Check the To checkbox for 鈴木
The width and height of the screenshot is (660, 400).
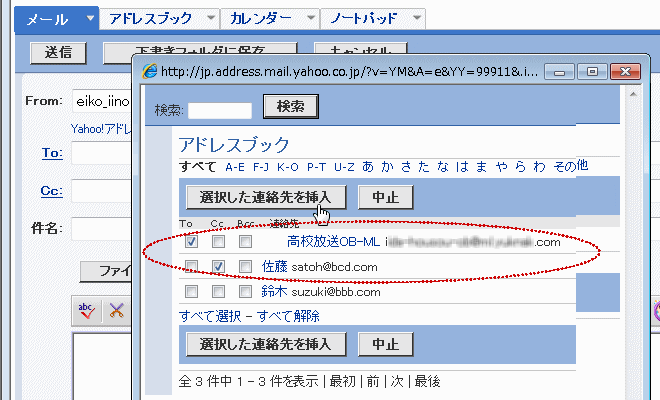click(x=191, y=292)
